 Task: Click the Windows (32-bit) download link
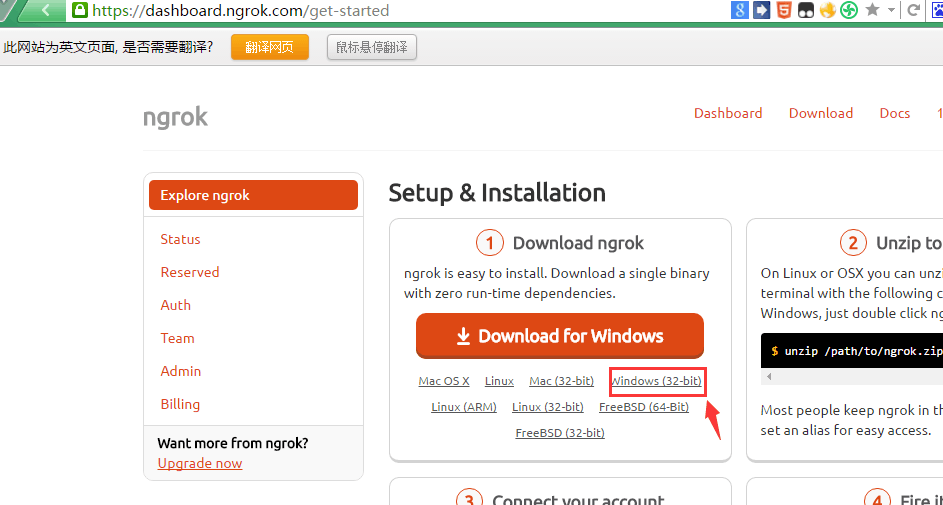click(x=656, y=381)
